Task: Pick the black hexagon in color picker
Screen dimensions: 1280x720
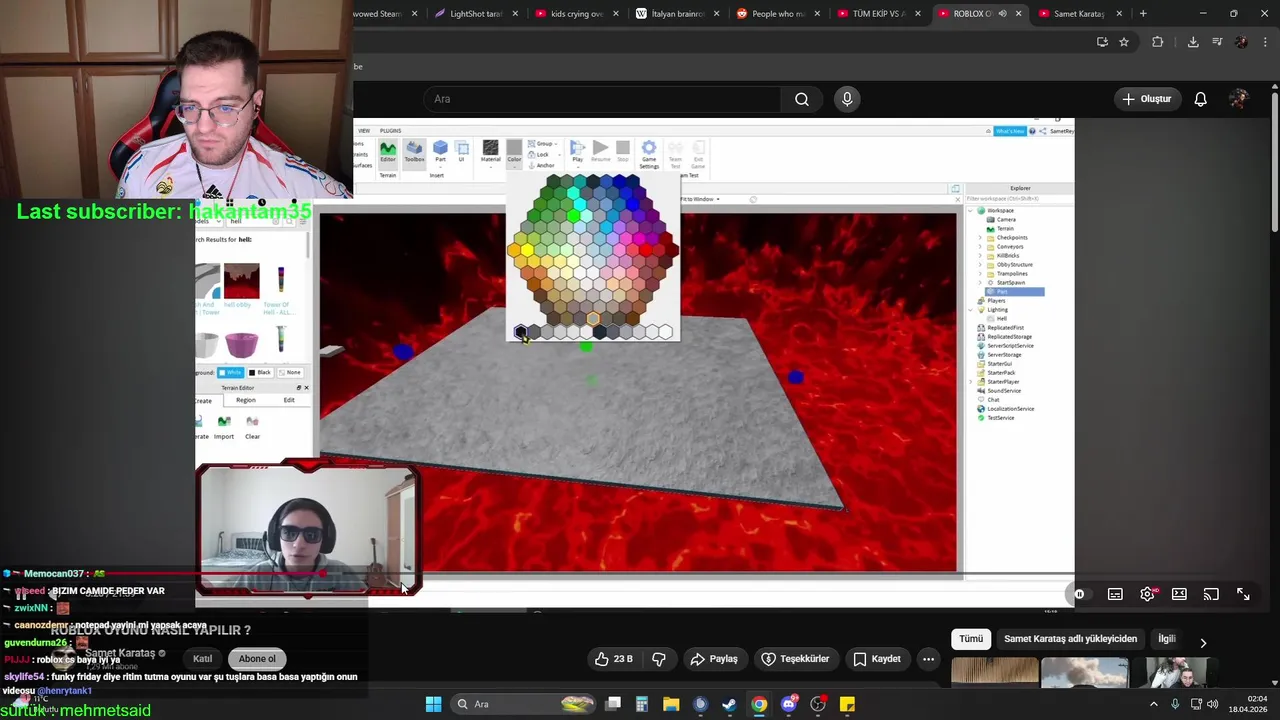Action: point(520,333)
